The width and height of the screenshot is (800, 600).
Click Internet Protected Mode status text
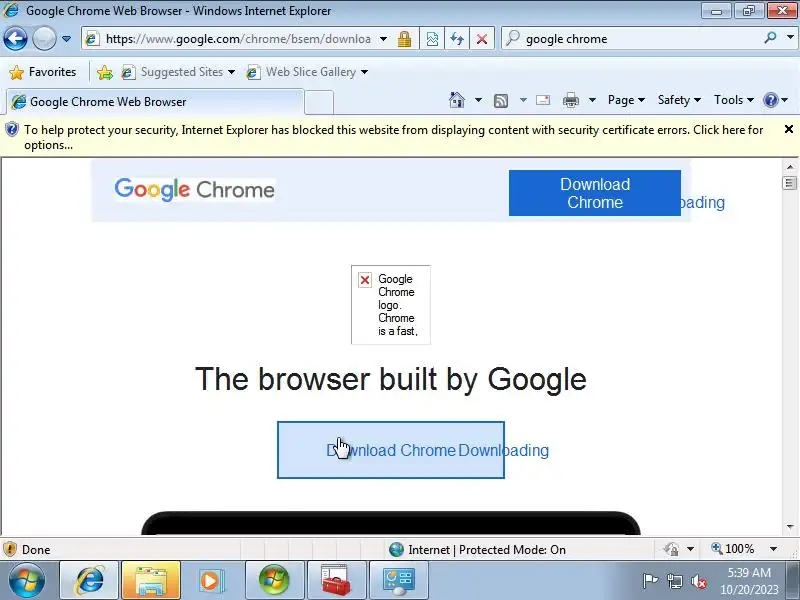pos(486,549)
